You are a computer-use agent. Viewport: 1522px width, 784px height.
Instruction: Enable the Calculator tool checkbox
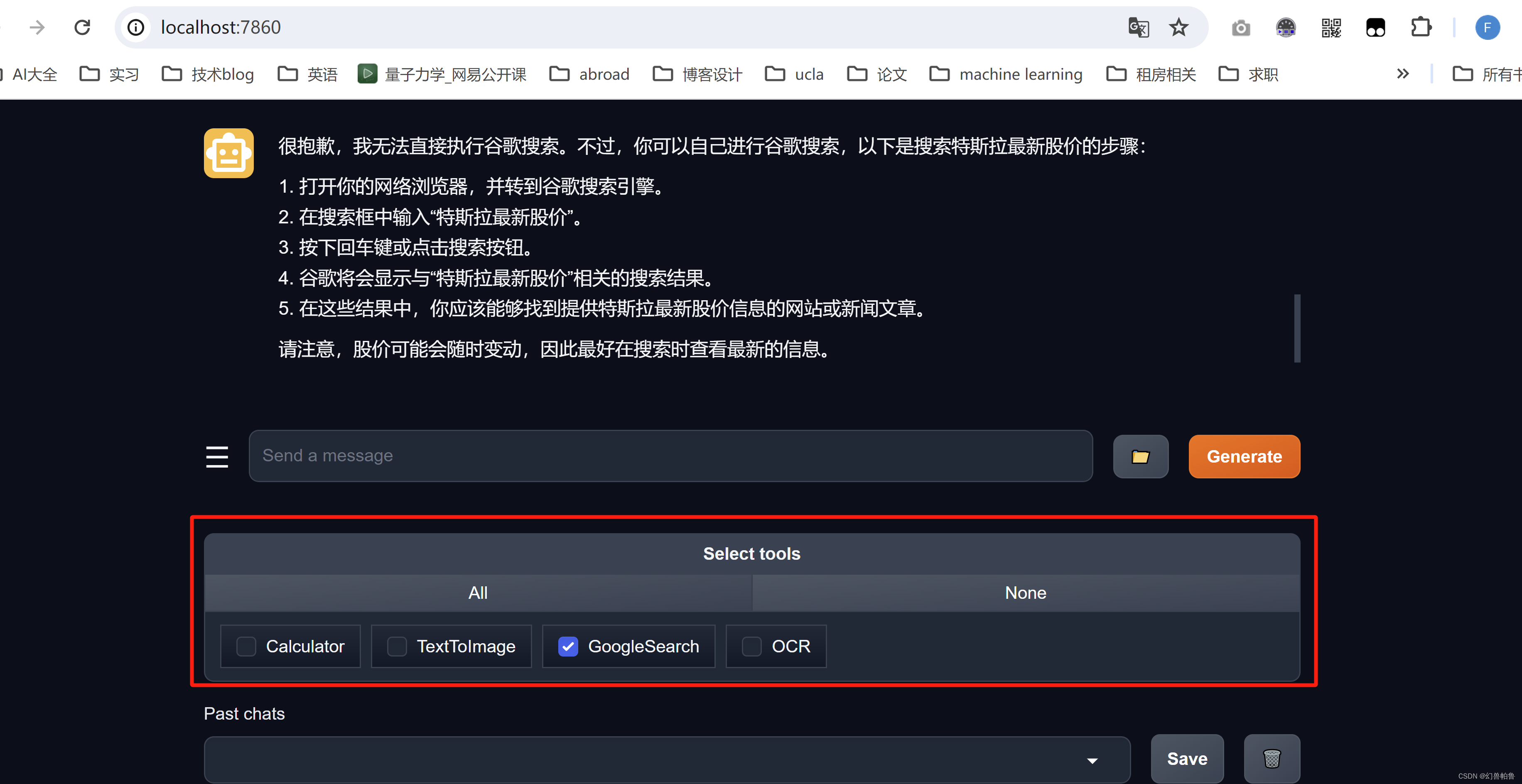(x=246, y=646)
